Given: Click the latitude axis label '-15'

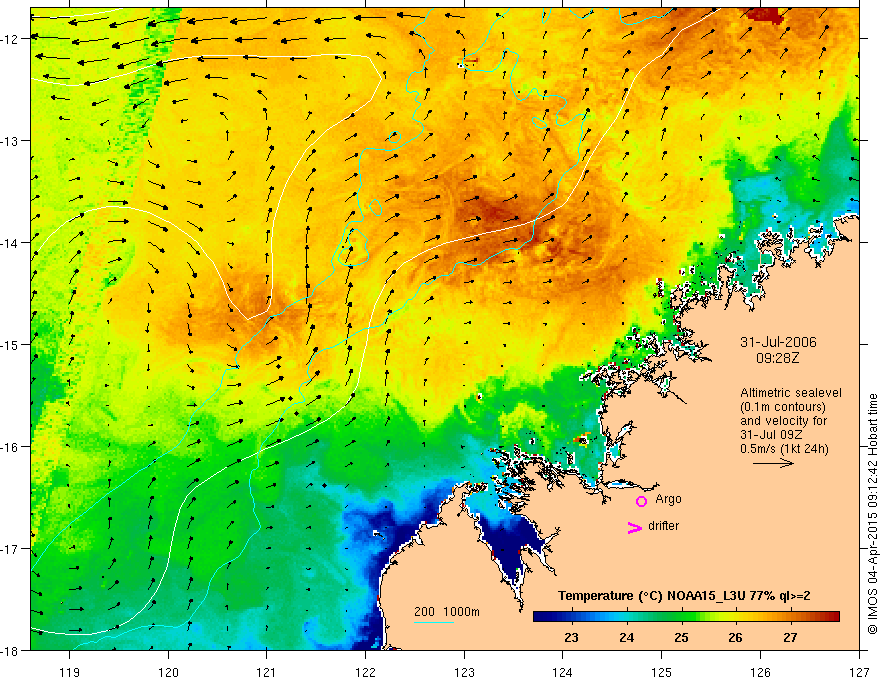Looking at the screenshot, I should [x=10, y=344].
